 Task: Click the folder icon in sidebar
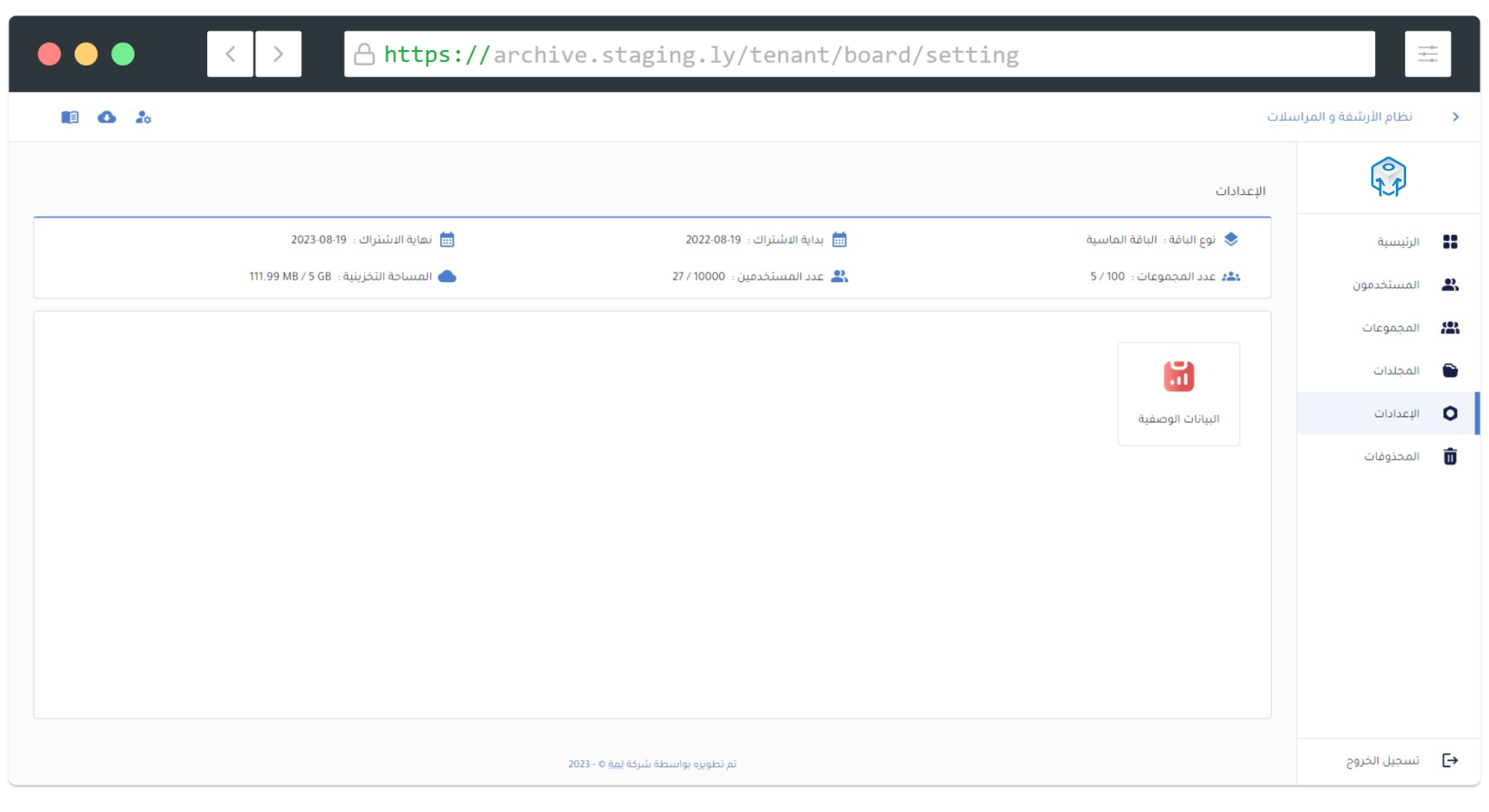click(1450, 370)
